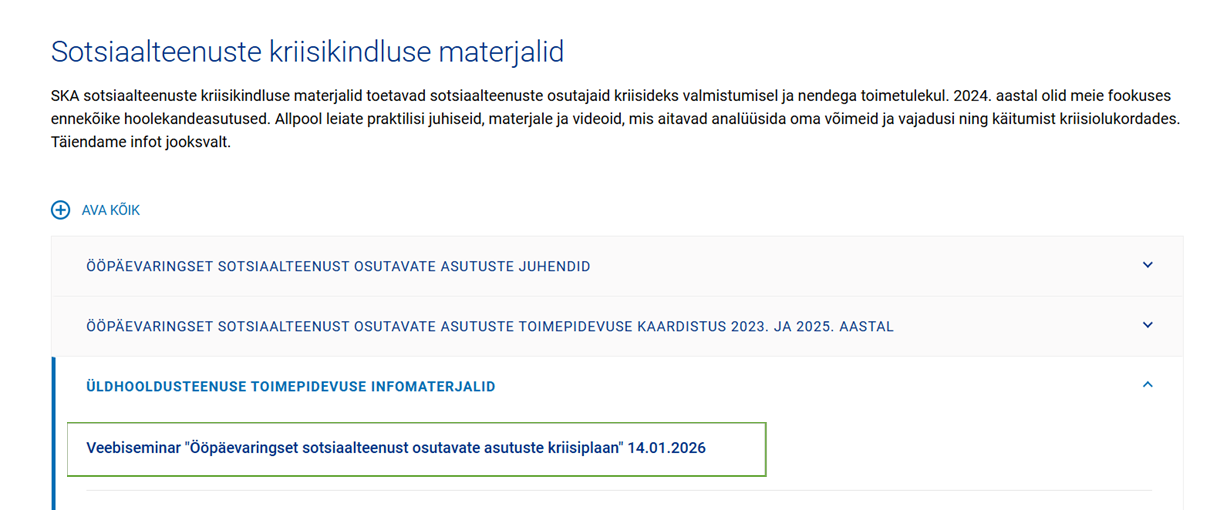Screen dimensions: 1210x510
Task: Click the divider line below the Veebiseminar entry
Action: coord(618,490)
